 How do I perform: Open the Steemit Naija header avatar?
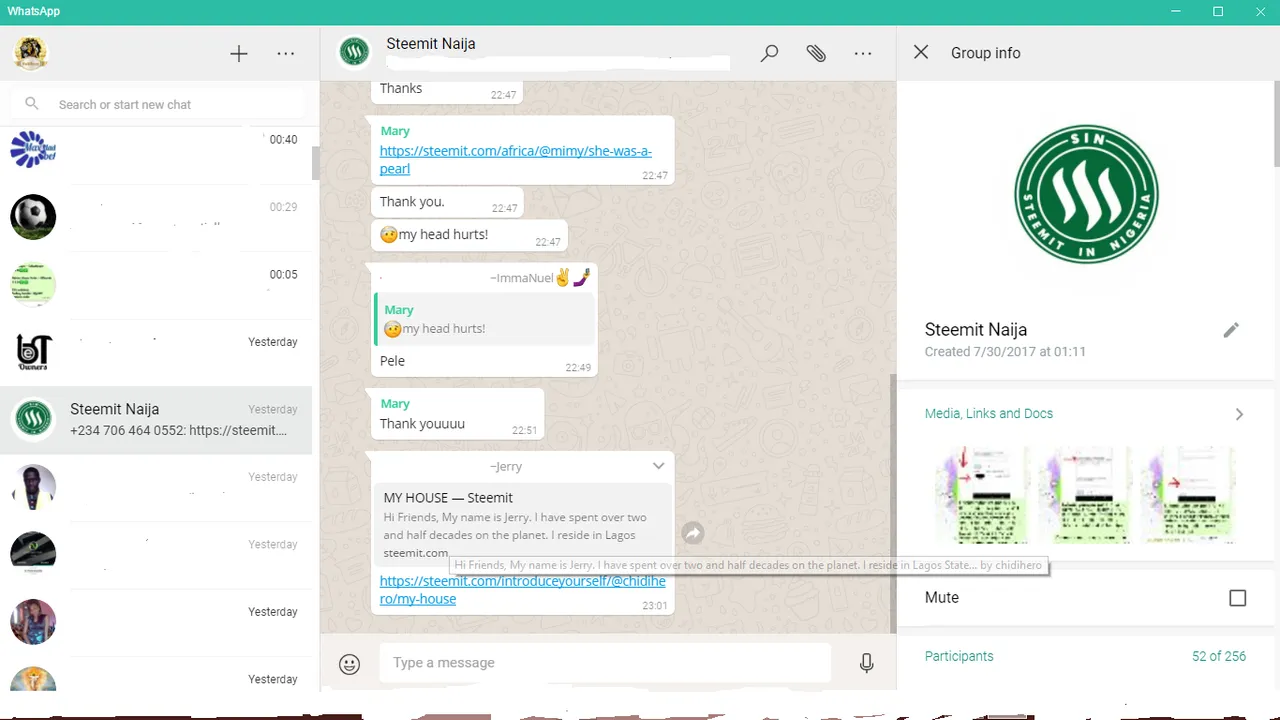(354, 52)
